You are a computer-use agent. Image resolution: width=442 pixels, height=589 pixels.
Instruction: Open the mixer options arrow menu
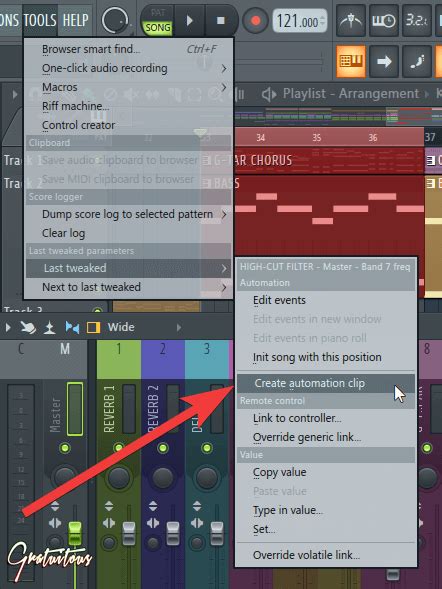pyautogui.click(x=8, y=328)
